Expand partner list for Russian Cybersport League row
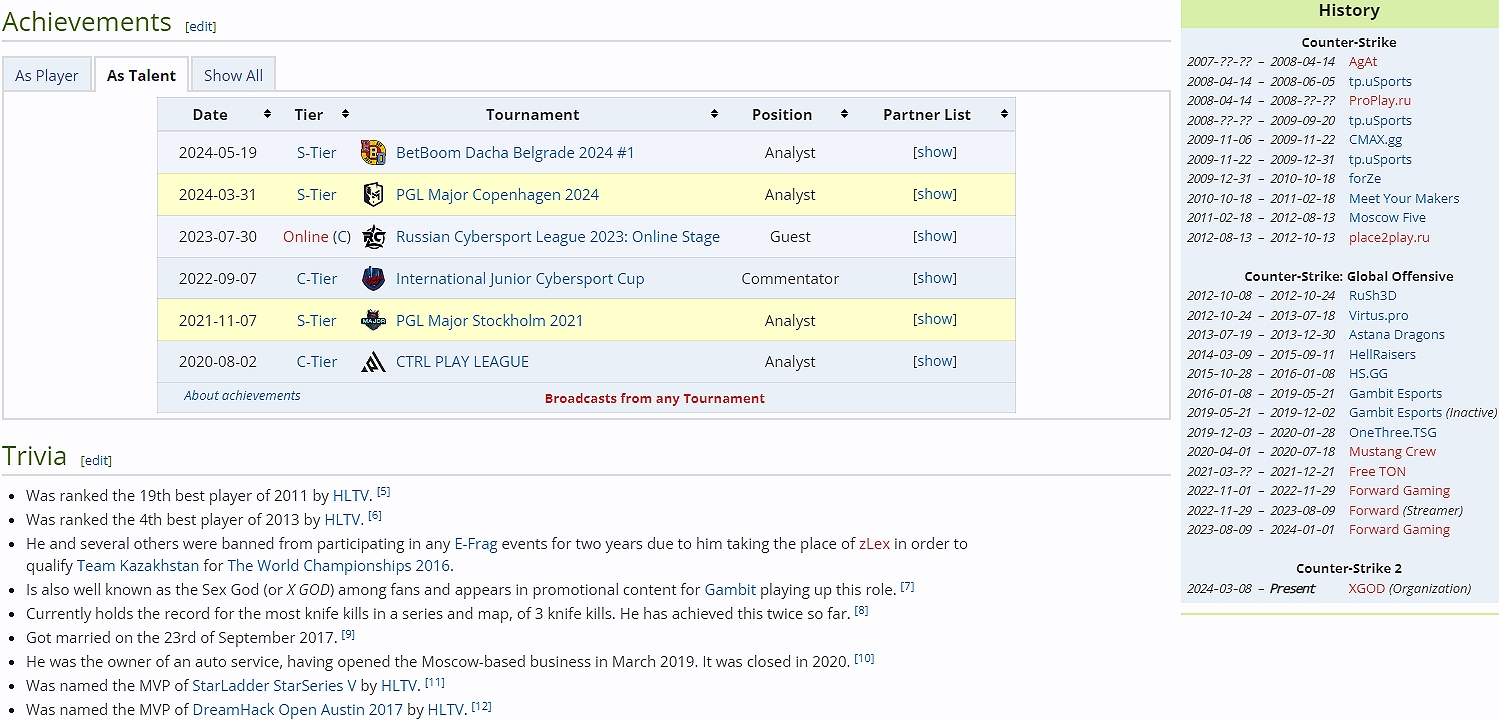The image size is (1499, 721). click(935, 236)
